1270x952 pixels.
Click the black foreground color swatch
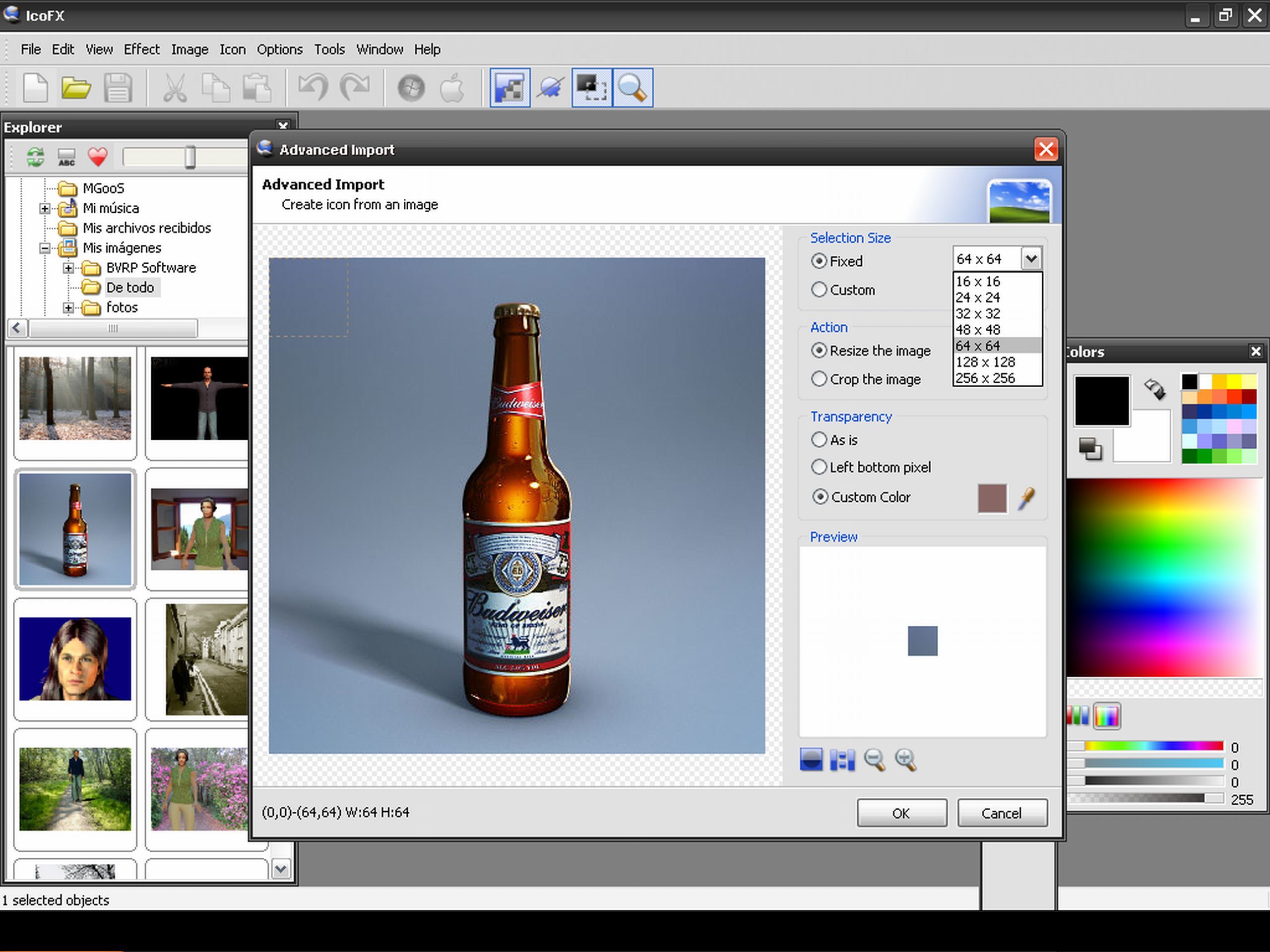coord(1101,400)
